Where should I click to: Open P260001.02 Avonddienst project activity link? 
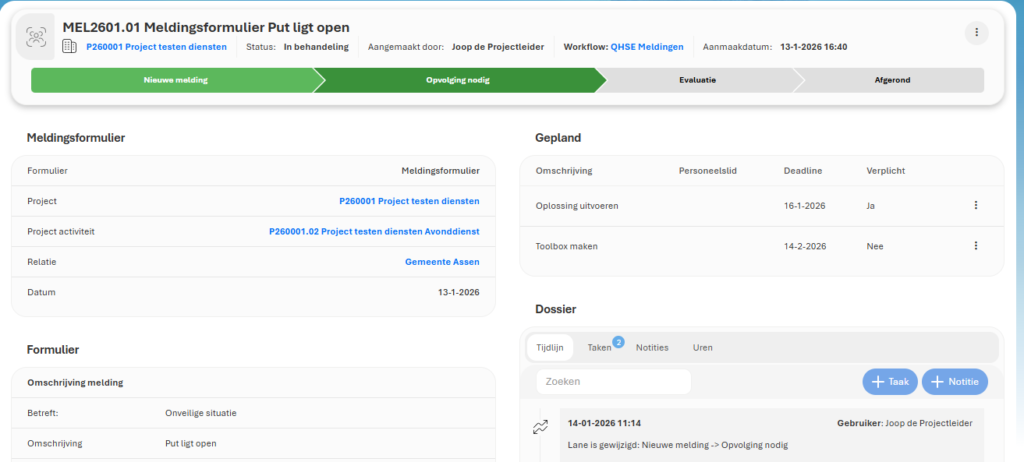374,231
